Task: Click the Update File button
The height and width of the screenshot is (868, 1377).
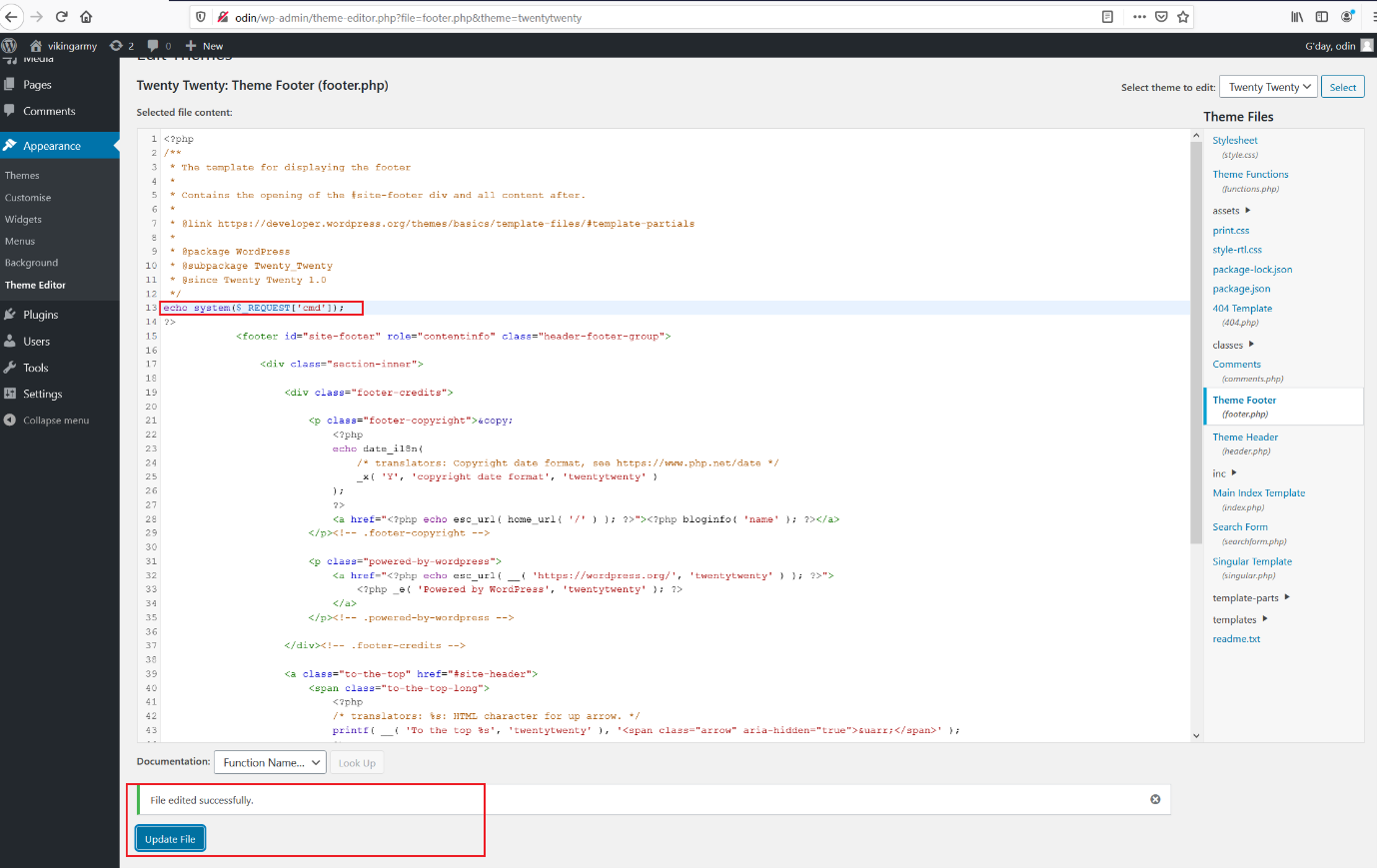Action: [x=170, y=839]
